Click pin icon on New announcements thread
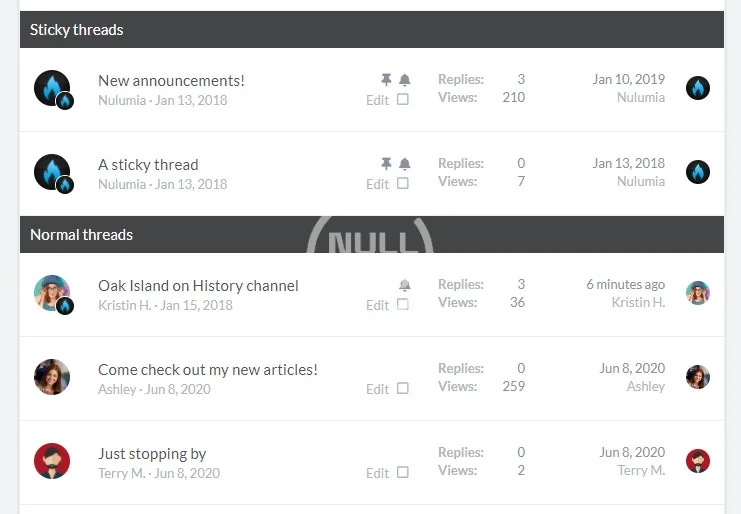Screen dimensions: 741x514 (386, 80)
